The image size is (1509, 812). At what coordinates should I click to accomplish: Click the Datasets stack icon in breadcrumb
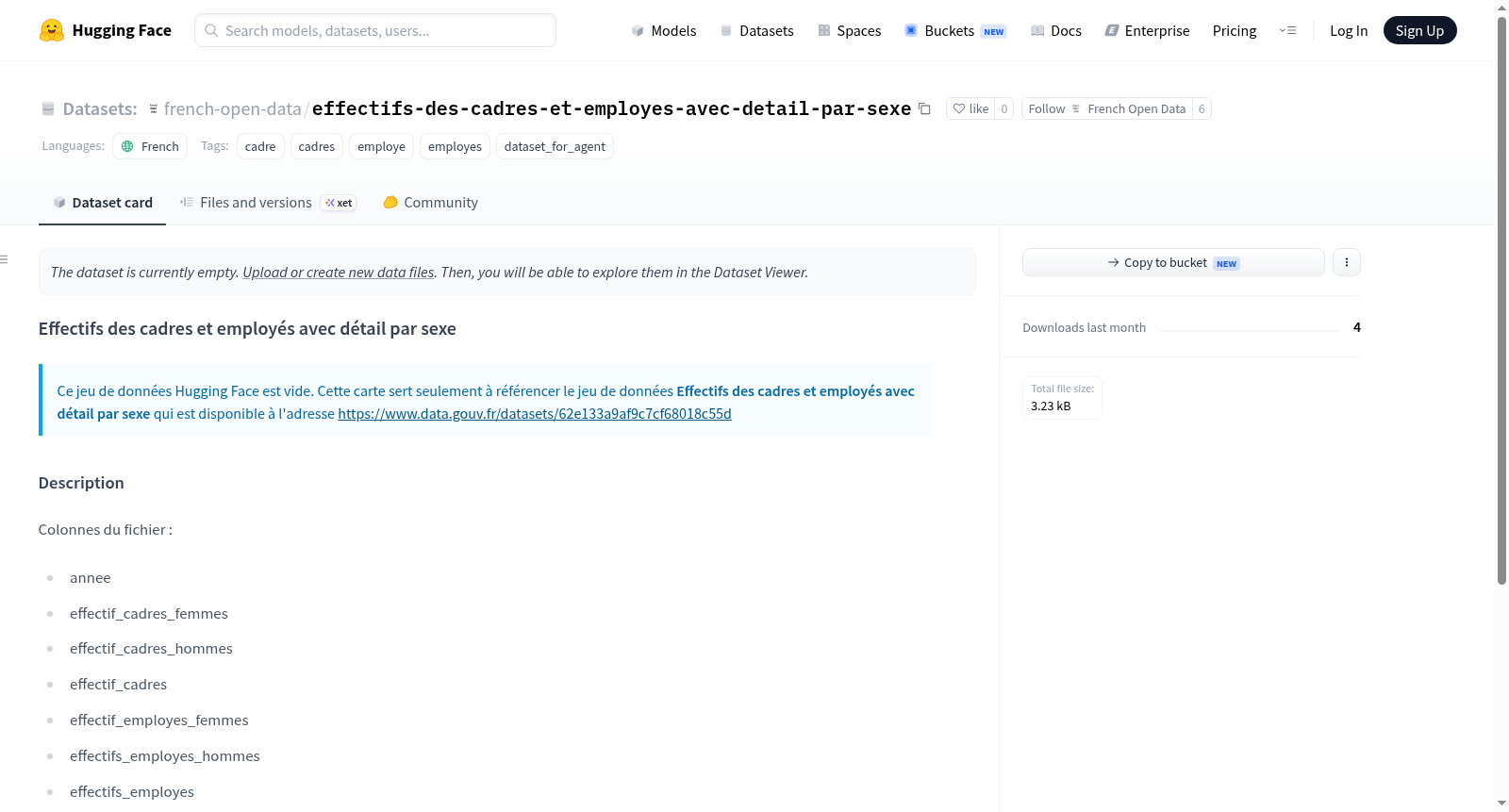(48, 109)
